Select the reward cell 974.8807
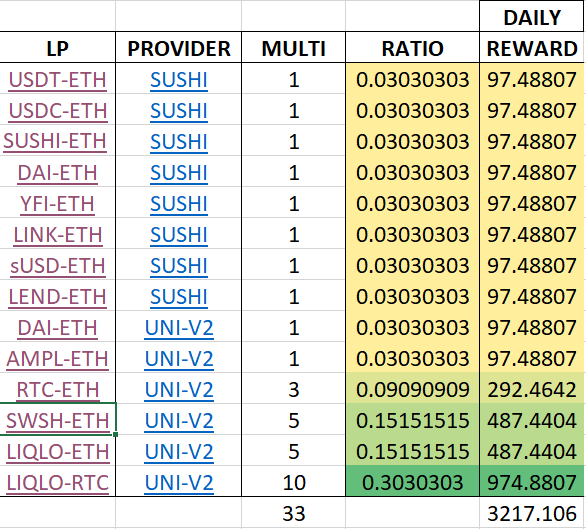 (x=532, y=481)
